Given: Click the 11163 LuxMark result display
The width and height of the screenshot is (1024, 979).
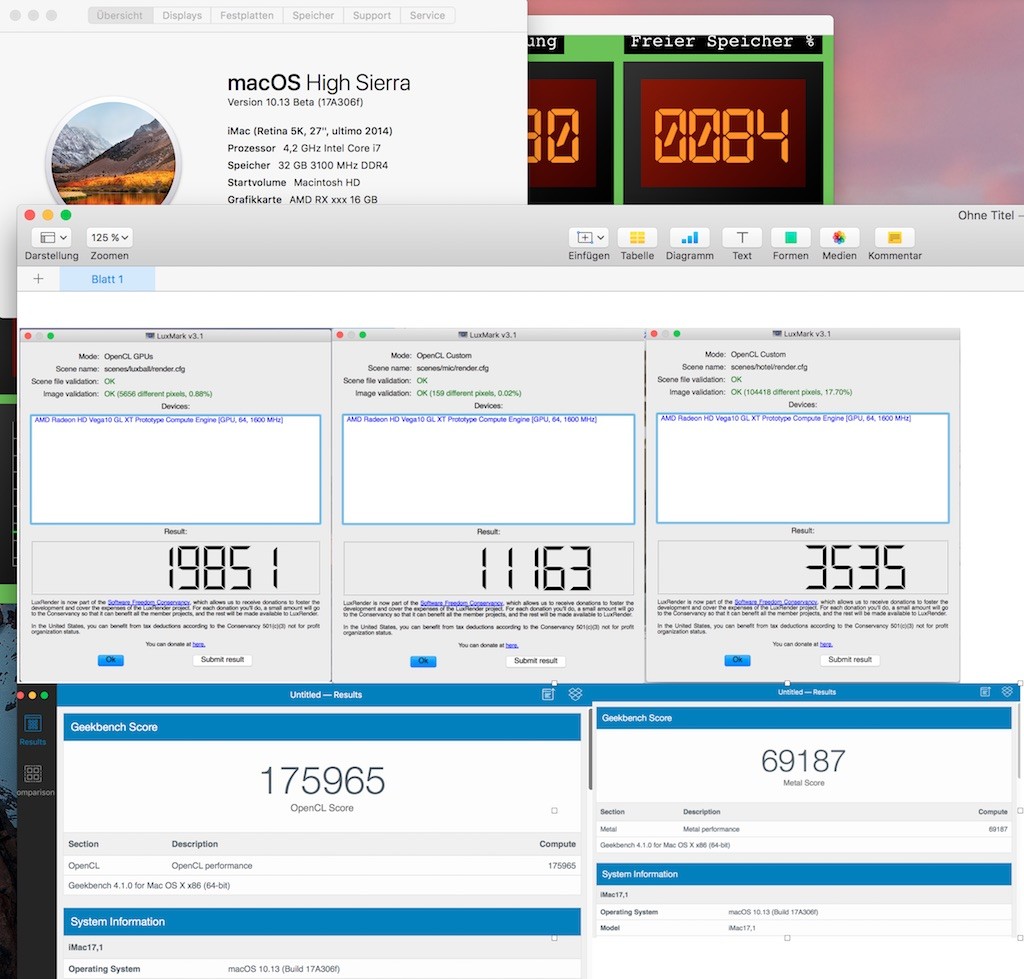Looking at the screenshot, I should click(488, 567).
